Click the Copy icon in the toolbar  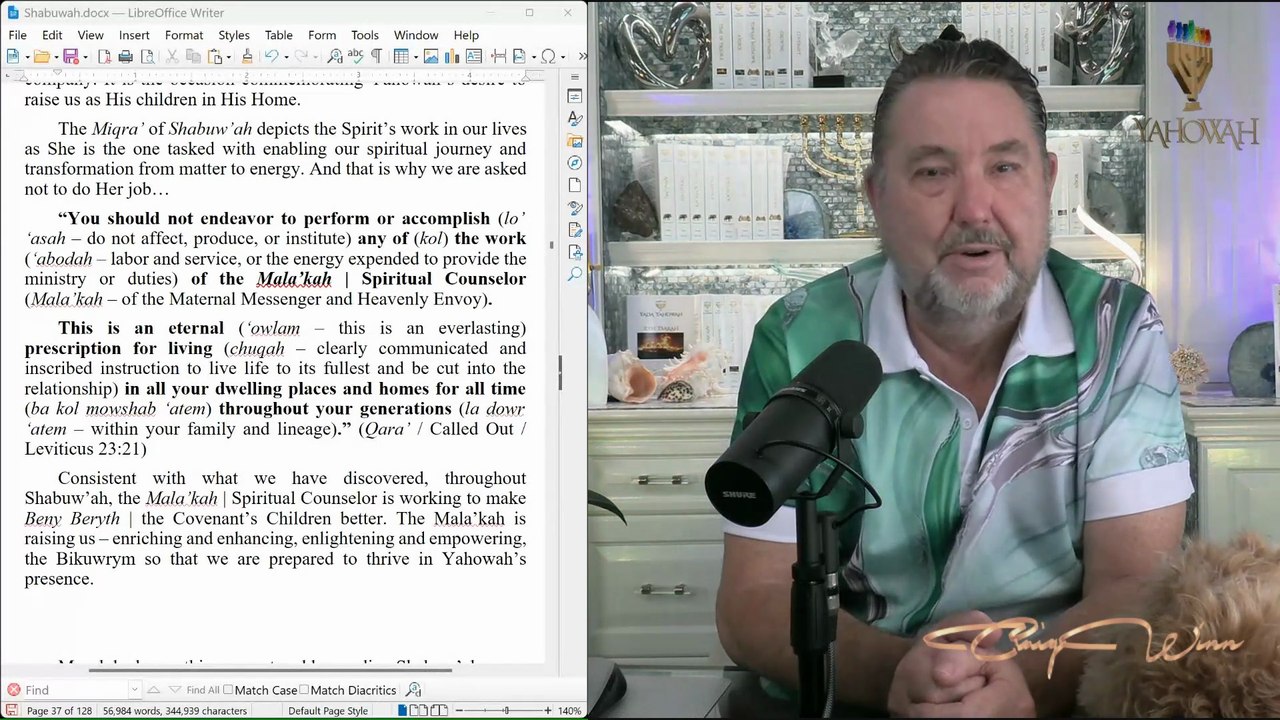193,56
